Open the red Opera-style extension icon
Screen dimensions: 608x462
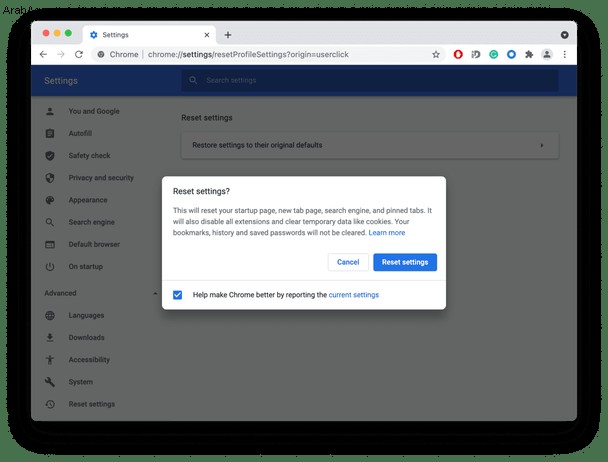(x=458, y=55)
